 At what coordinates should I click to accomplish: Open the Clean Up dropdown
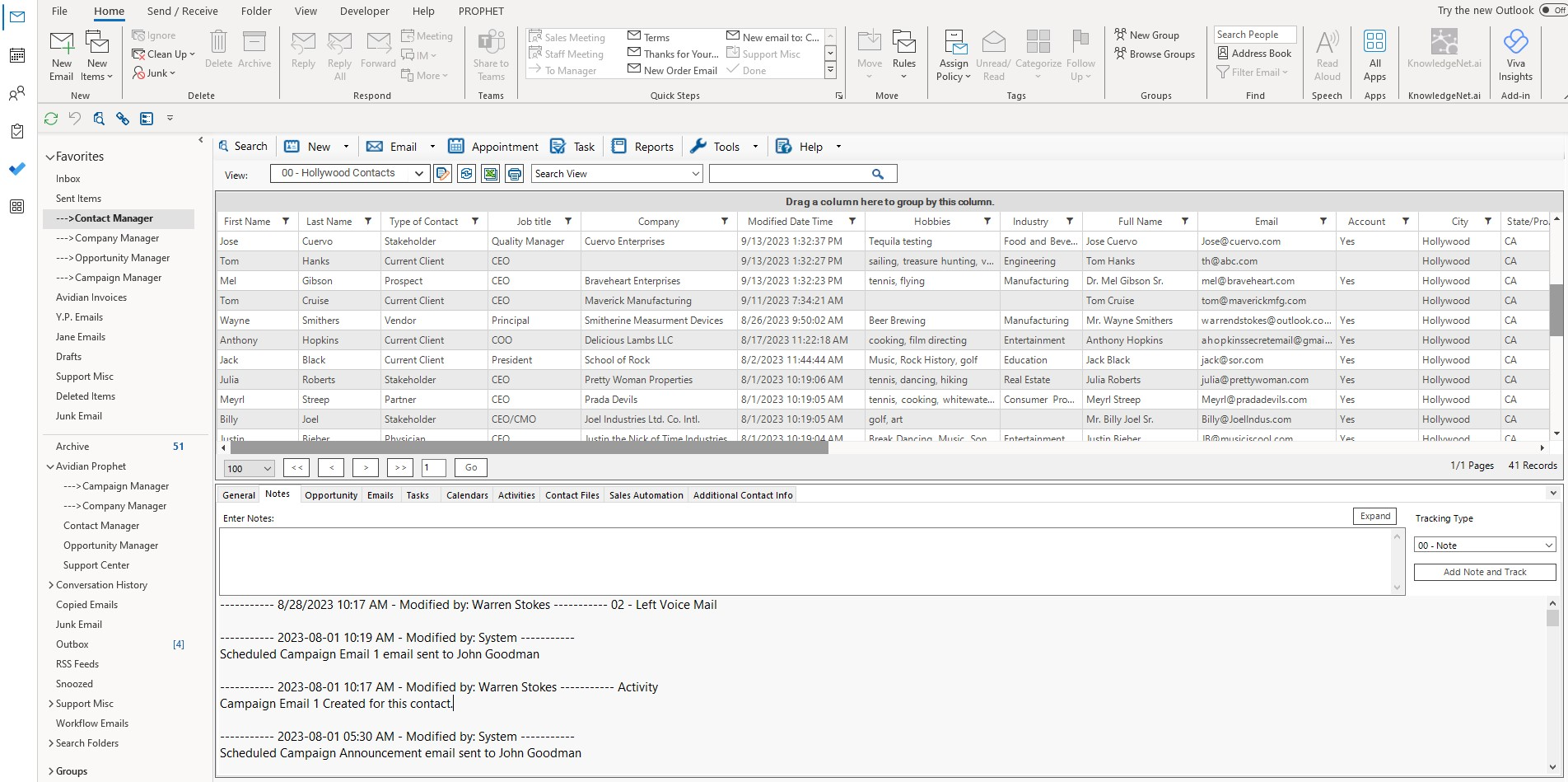(164, 54)
